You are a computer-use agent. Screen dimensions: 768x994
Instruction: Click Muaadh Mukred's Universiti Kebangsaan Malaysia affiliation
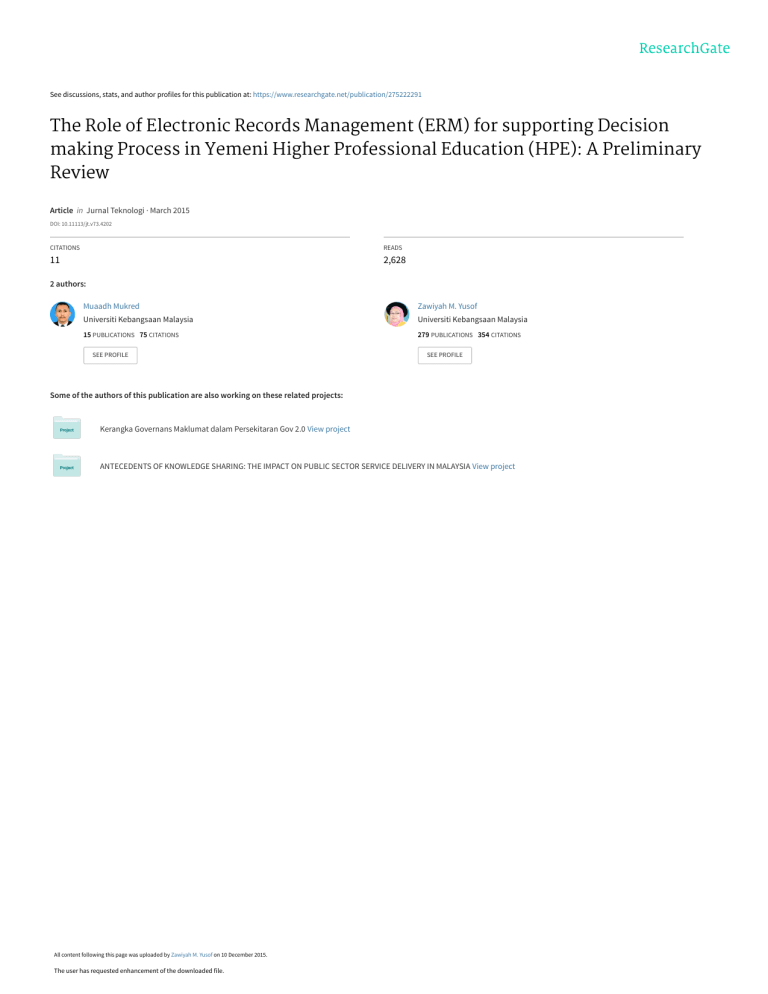[x=138, y=319]
